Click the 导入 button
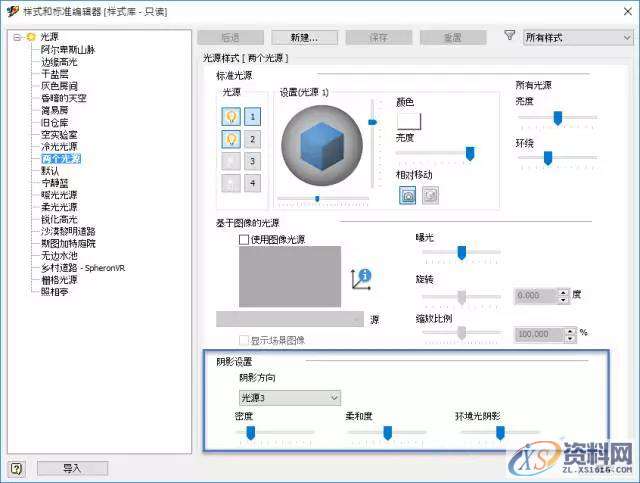This screenshot has width=640, height=483. 72,468
